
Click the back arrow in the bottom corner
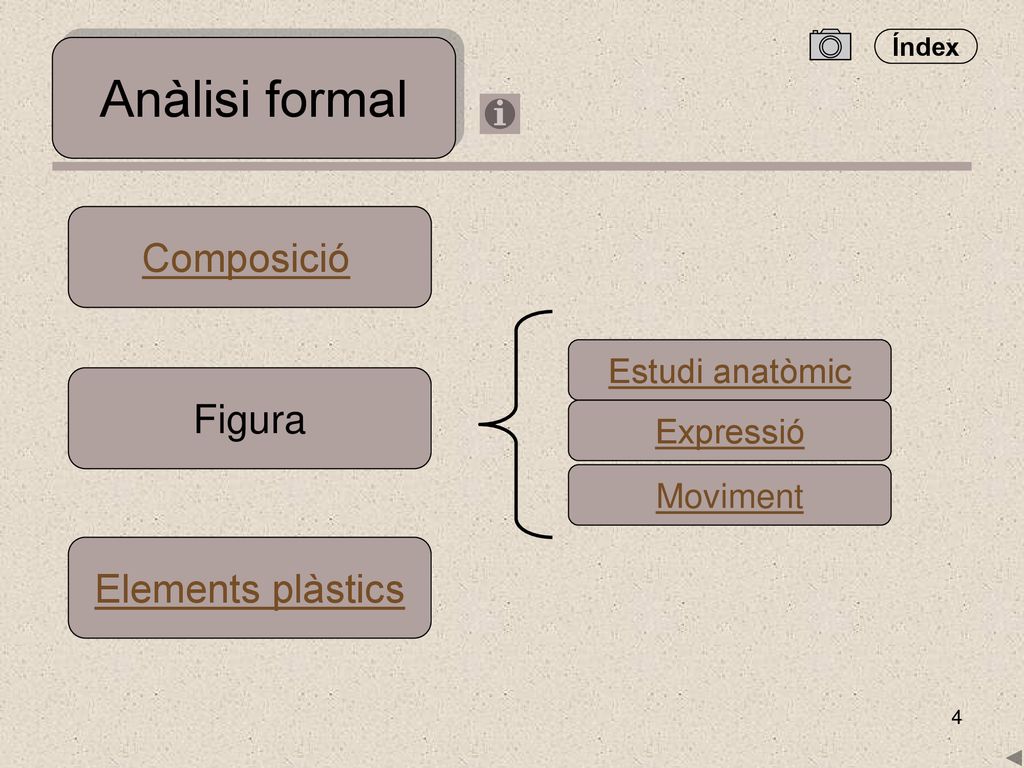tap(1014, 758)
